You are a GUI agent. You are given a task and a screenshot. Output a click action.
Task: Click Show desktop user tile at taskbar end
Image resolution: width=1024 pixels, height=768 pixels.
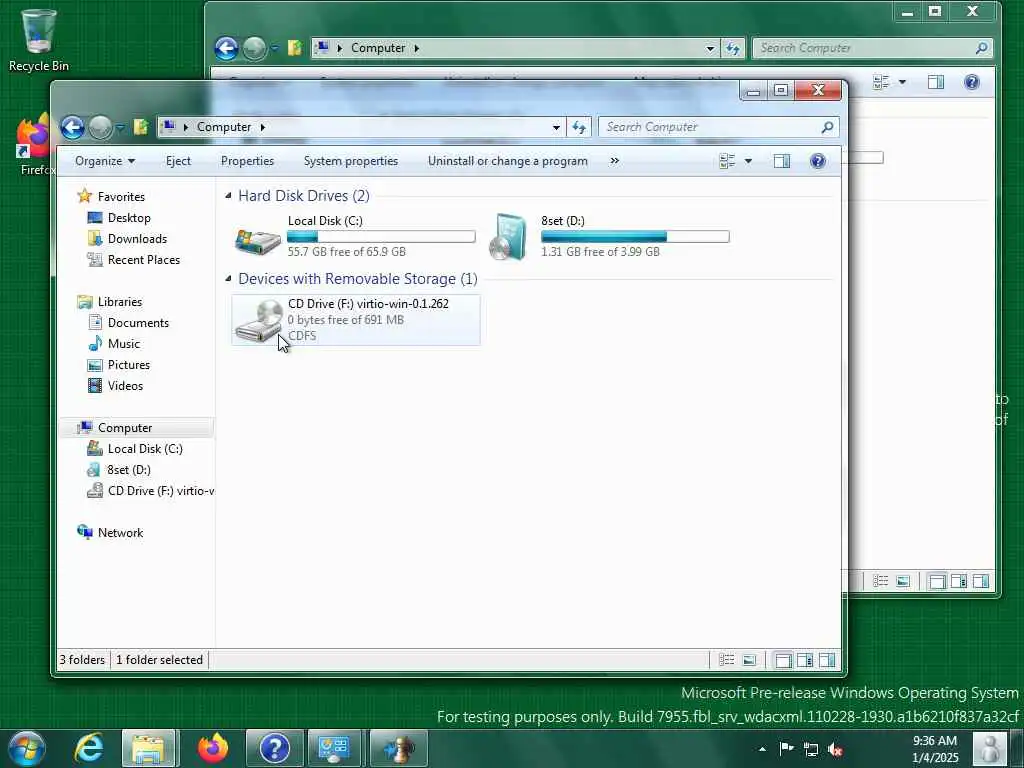click(x=989, y=748)
